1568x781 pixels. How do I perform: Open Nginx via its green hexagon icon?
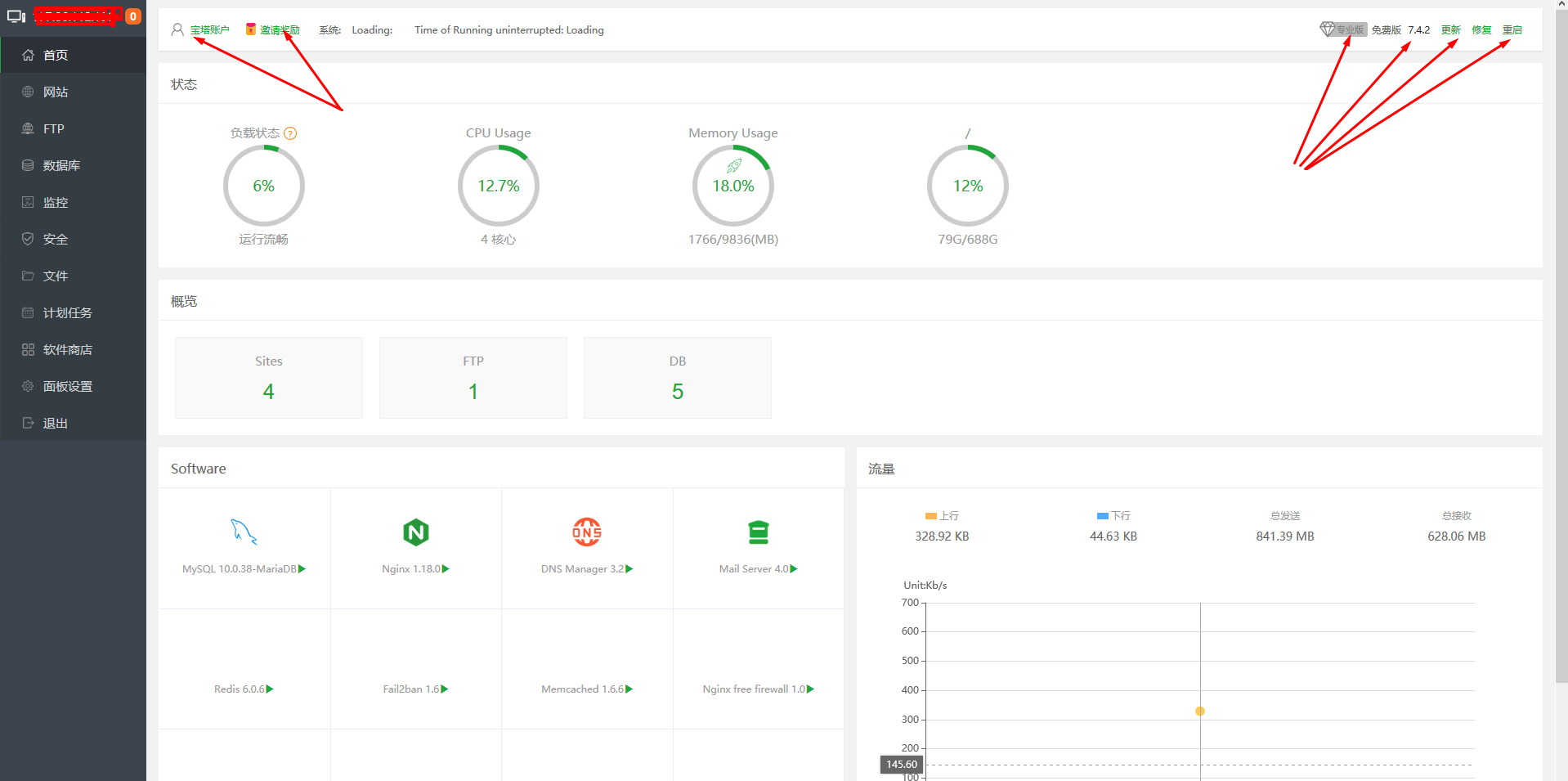416,532
